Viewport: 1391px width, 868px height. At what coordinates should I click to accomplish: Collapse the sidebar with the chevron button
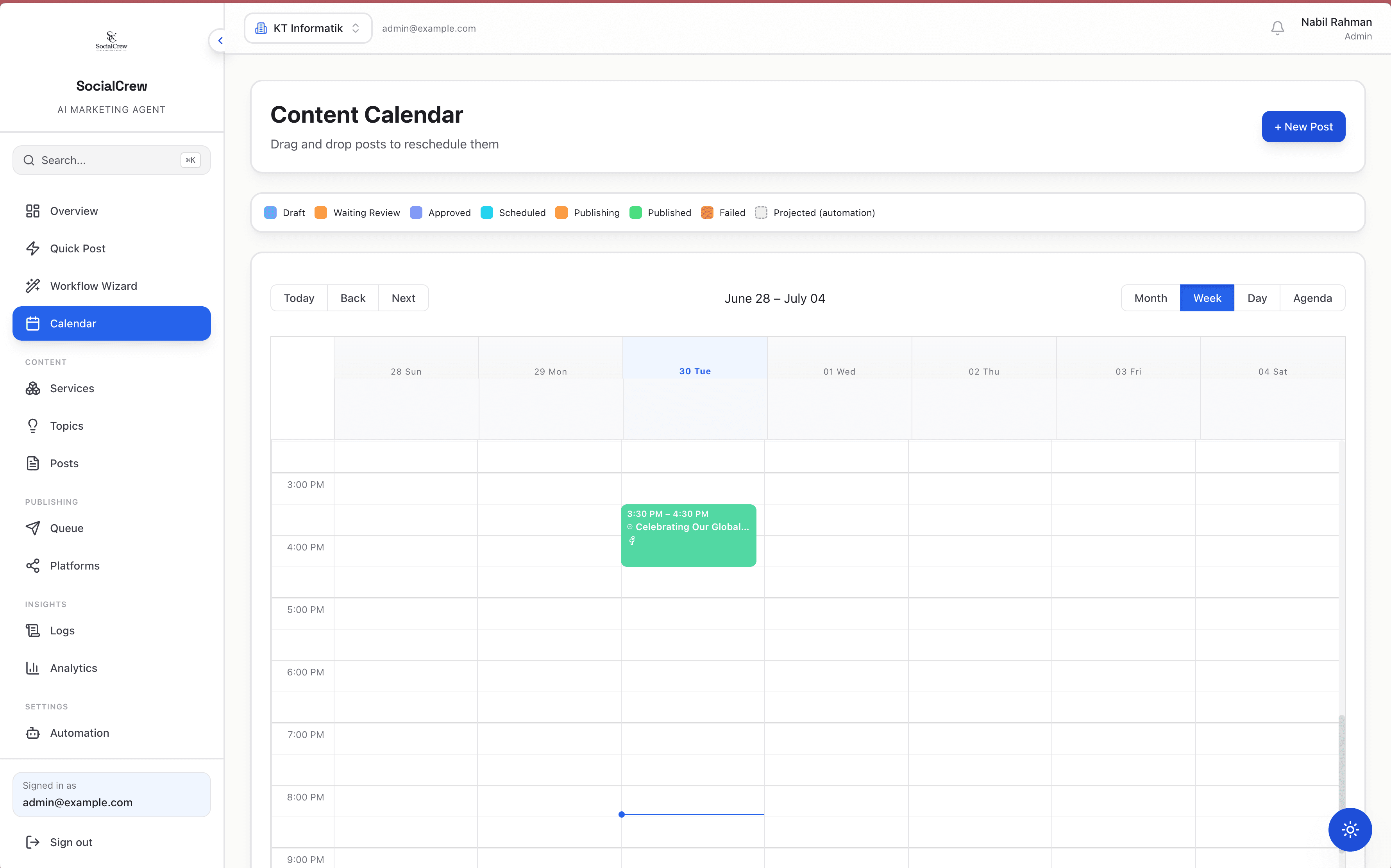pyautogui.click(x=220, y=41)
